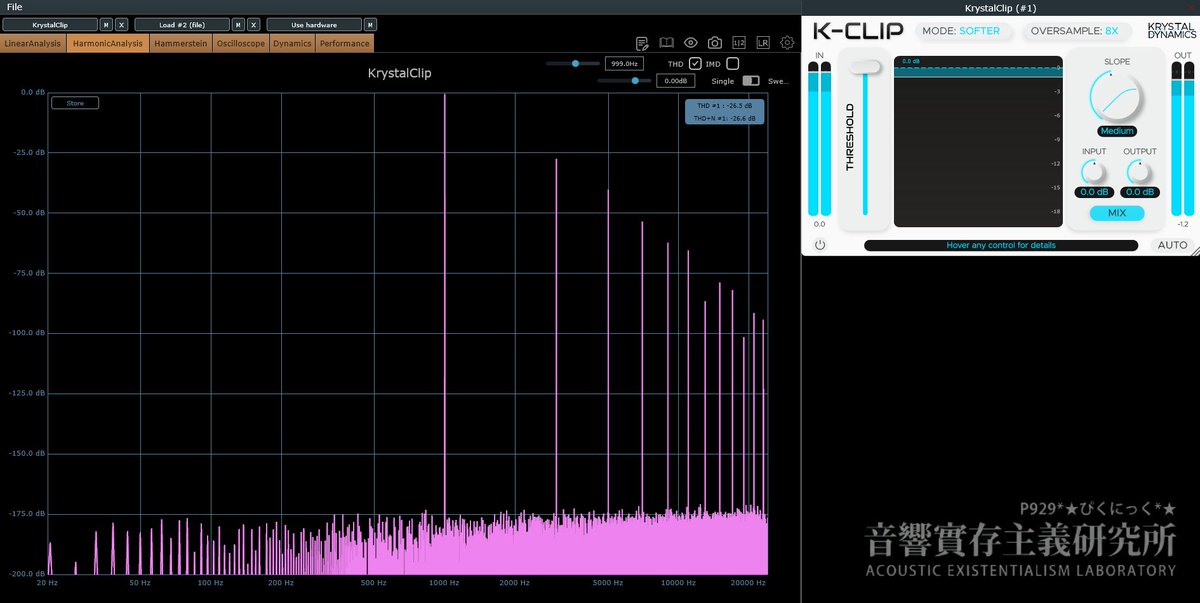Screen dimensions: 1200x603
Task: Click the KrystalClip graph title
Action: click(400, 73)
